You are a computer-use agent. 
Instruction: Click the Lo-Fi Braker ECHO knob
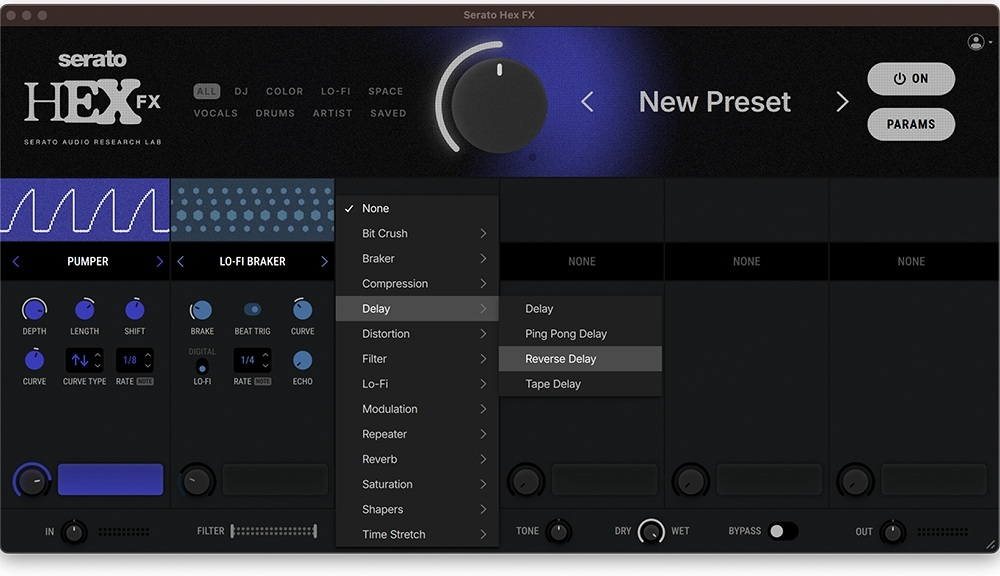click(x=302, y=360)
